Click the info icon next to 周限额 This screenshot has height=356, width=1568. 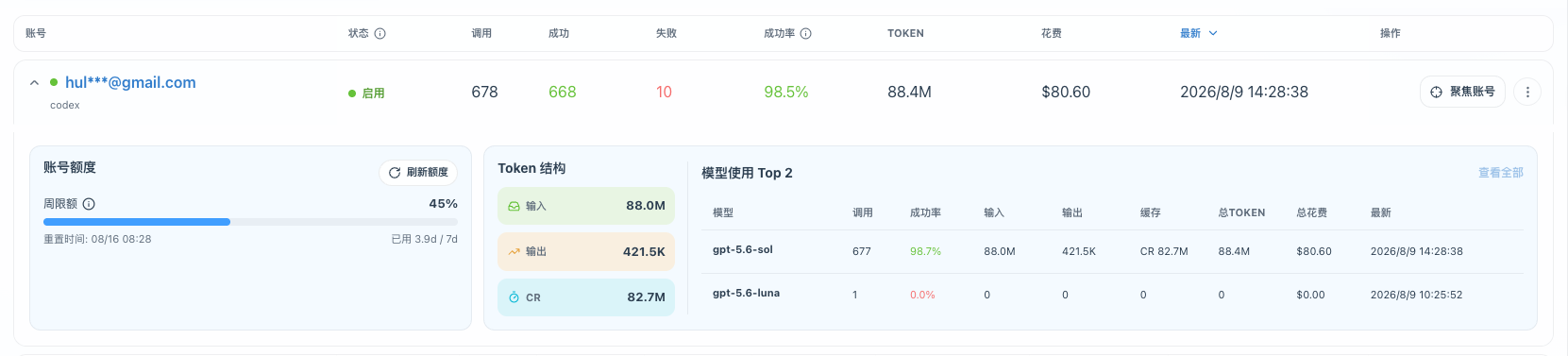pos(89,204)
